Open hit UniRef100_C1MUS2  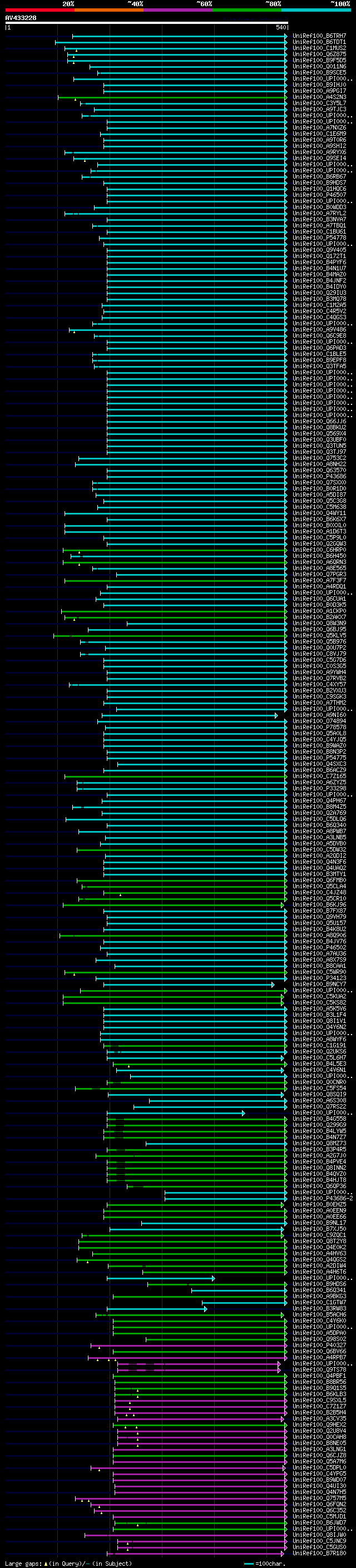tap(319, 48)
